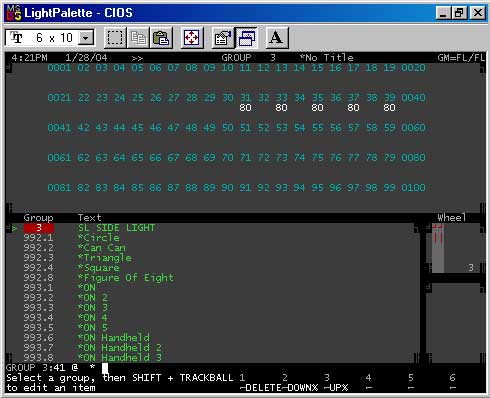Screen dimensions: 490x398
Task: Open the Properties toolbar icon
Action: tap(223, 38)
